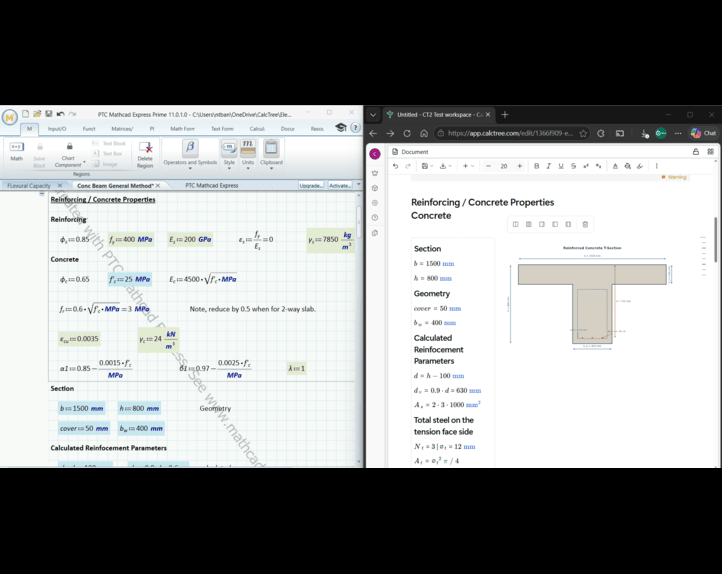Select the second column layout option
The image size is (722, 574).
point(529,224)
